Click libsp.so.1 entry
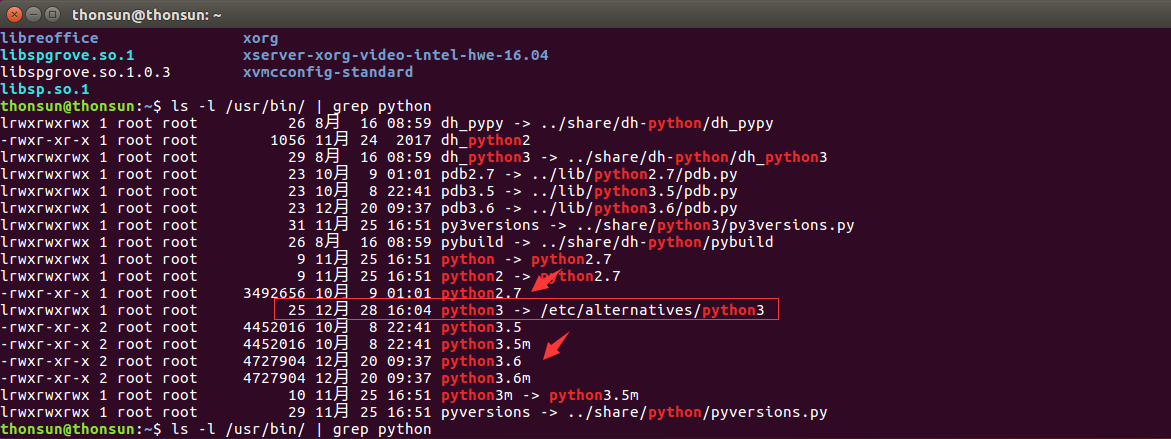The height and width of the screenshot is (439, 1171). point(45,90)
